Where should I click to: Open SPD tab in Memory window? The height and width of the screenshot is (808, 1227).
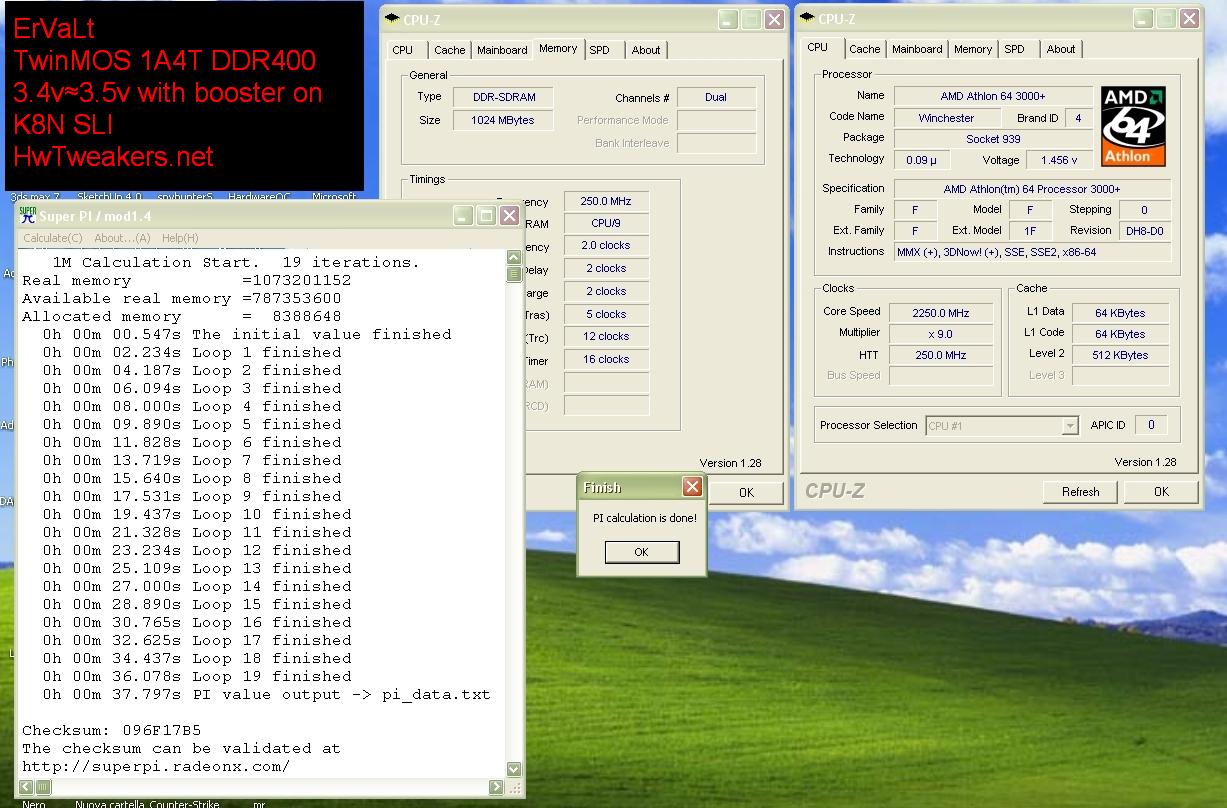(x=599, y=50)
